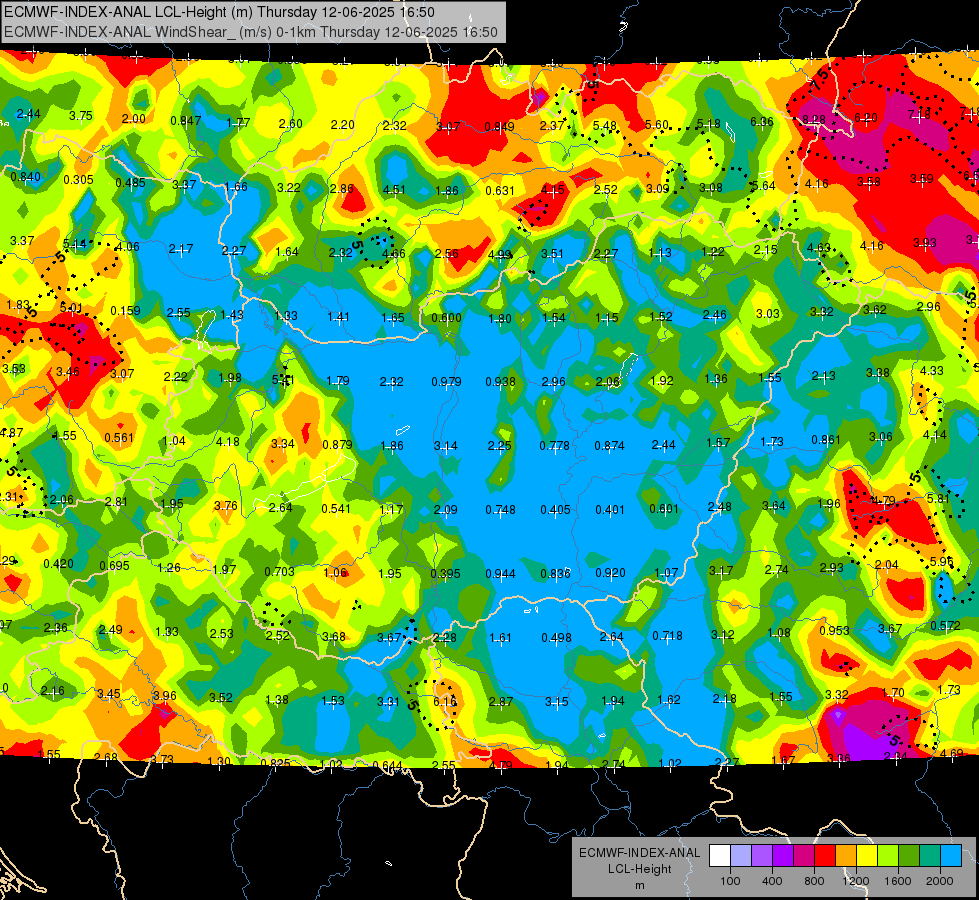Click the grid value '6.16'
This screenshot has height=900, width=979.
(x=445, y=702)
